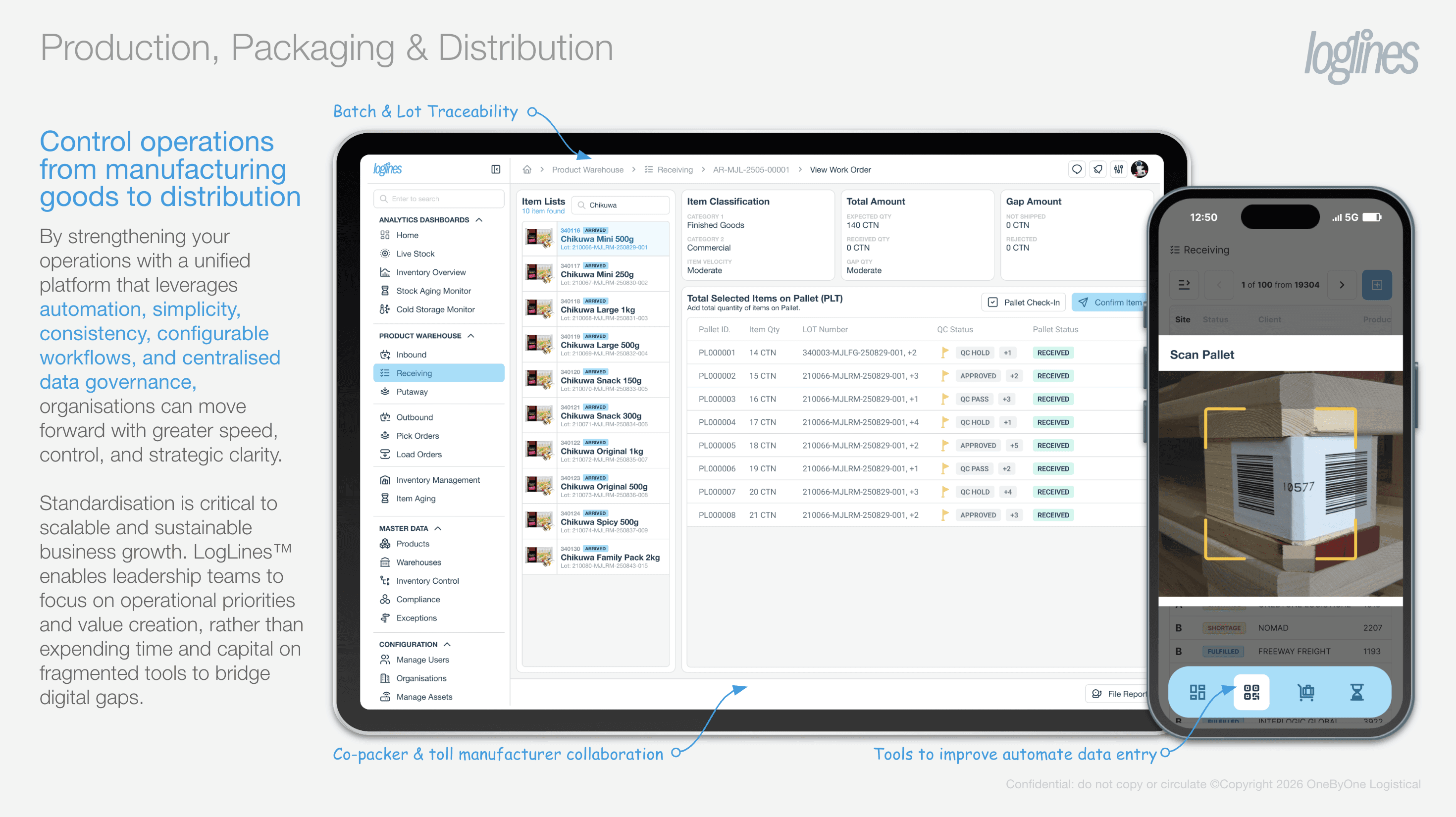Toggle the flag on pallet PL000005 row
Screen dimensions: 1456x817
944,445
